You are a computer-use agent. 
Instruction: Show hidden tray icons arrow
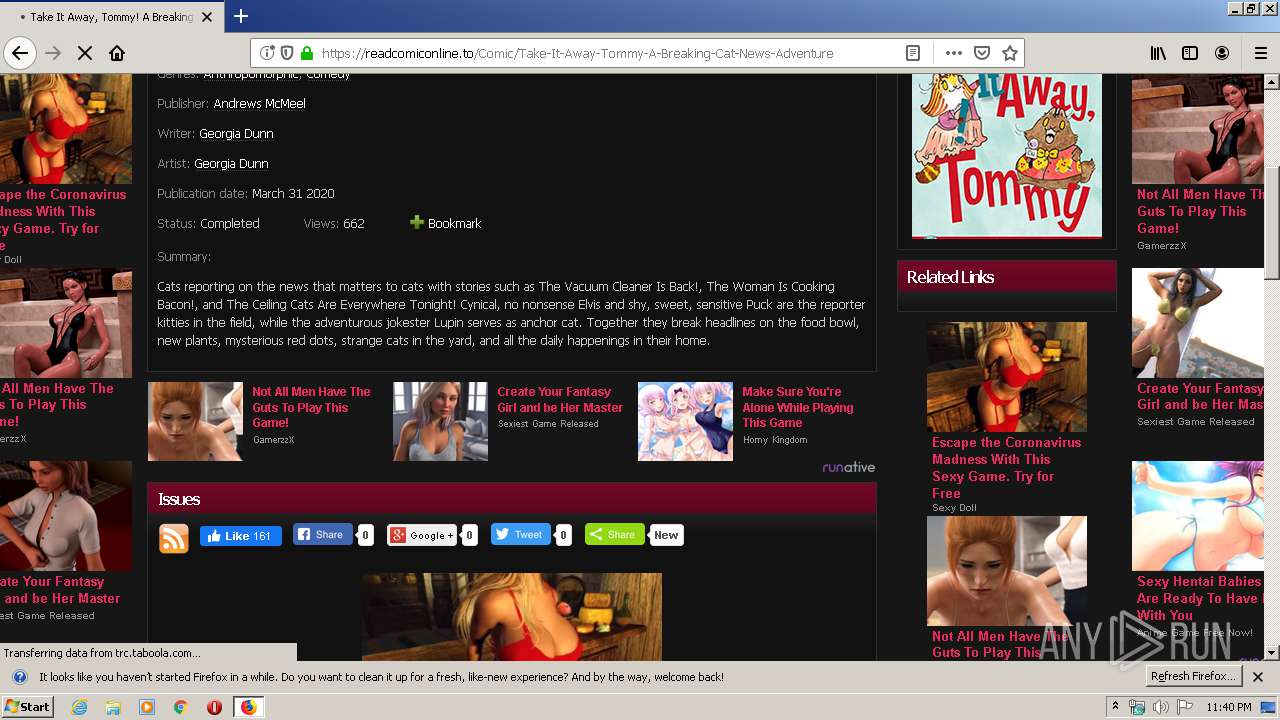click(1116, 707)
